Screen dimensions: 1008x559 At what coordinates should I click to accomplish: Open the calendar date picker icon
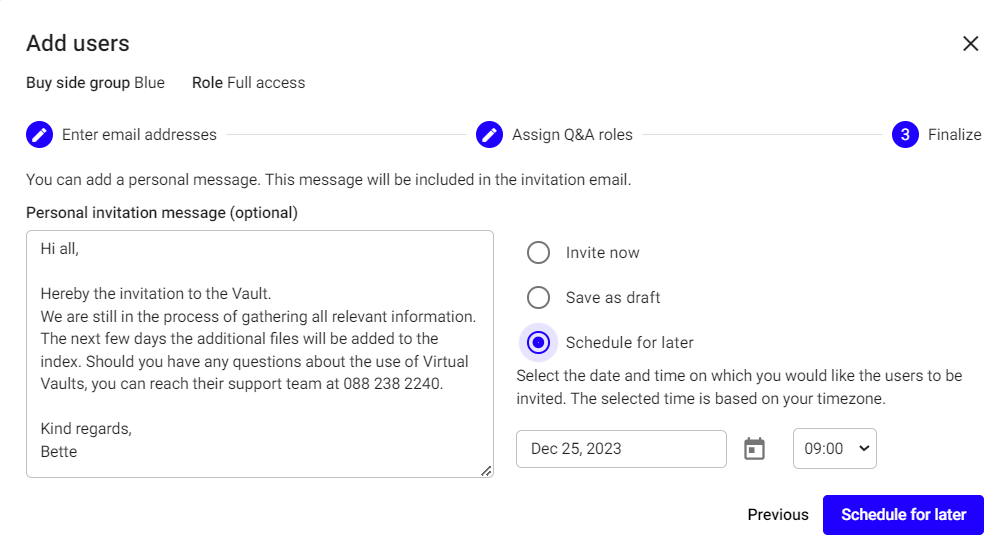(755, 449)
